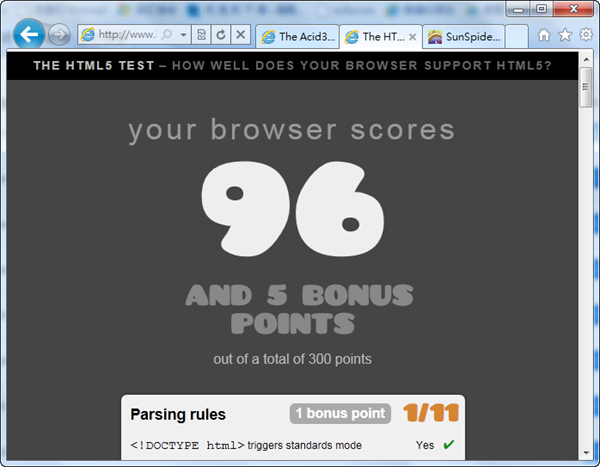The height and width of the screenshot is (467, 600).
Task: Click the large 96 score number
Action: (293, 209)
